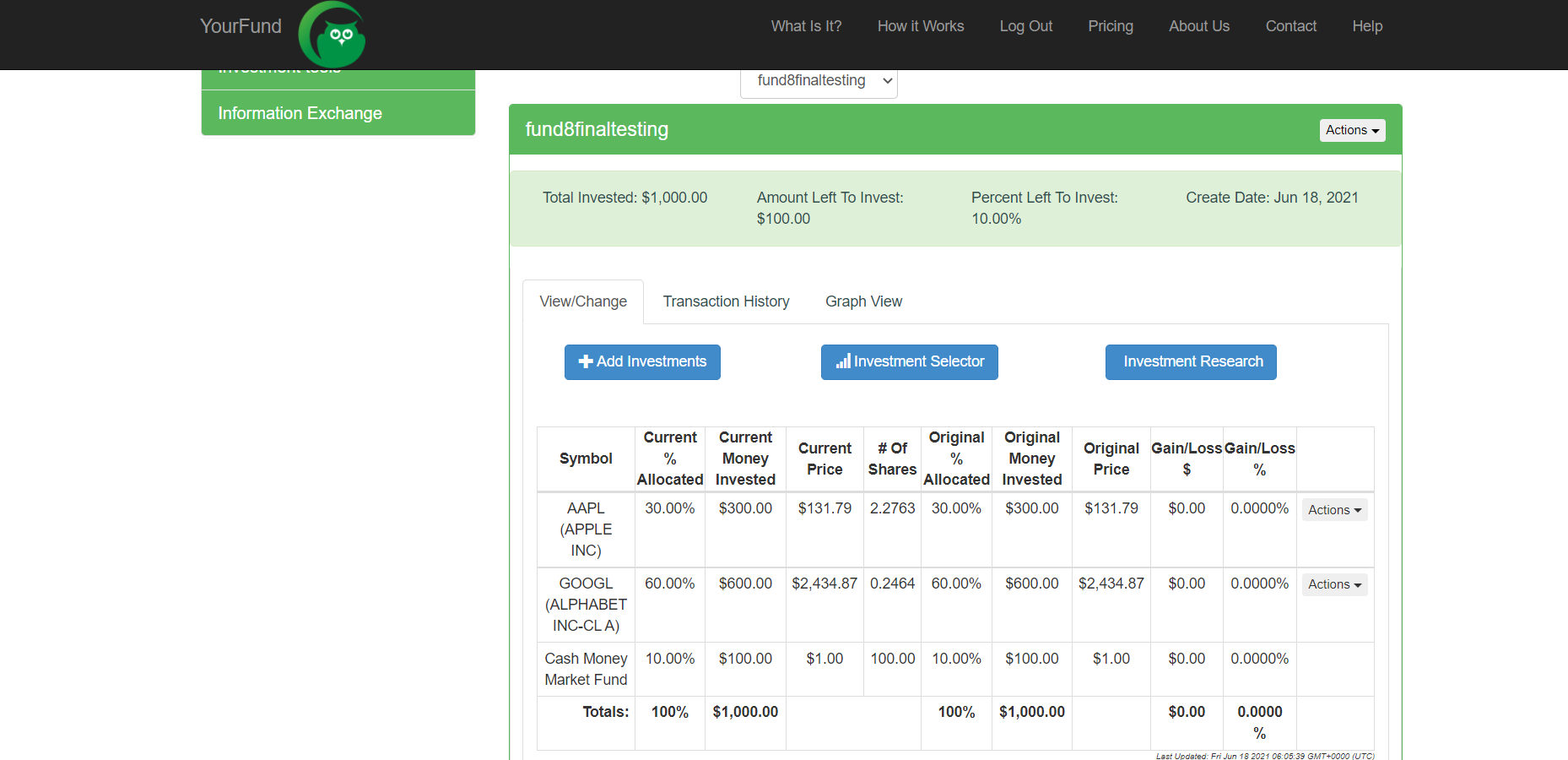The height and width of the screenshot is (760, 1568).
Task: Switch to the Graph View tab
Action: tap(863, 301)
